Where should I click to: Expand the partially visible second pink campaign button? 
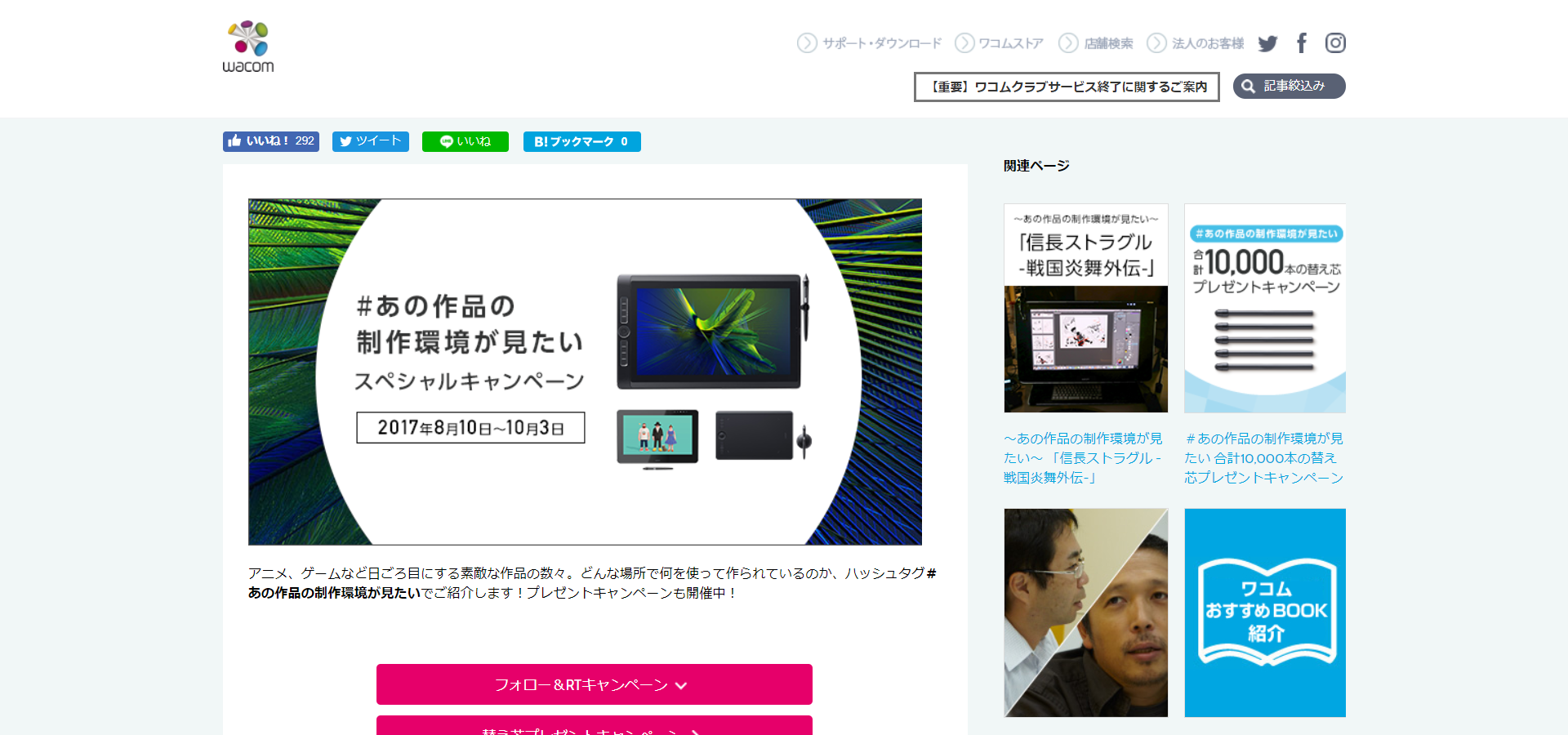pyautogui.click(x=595, y=725)
